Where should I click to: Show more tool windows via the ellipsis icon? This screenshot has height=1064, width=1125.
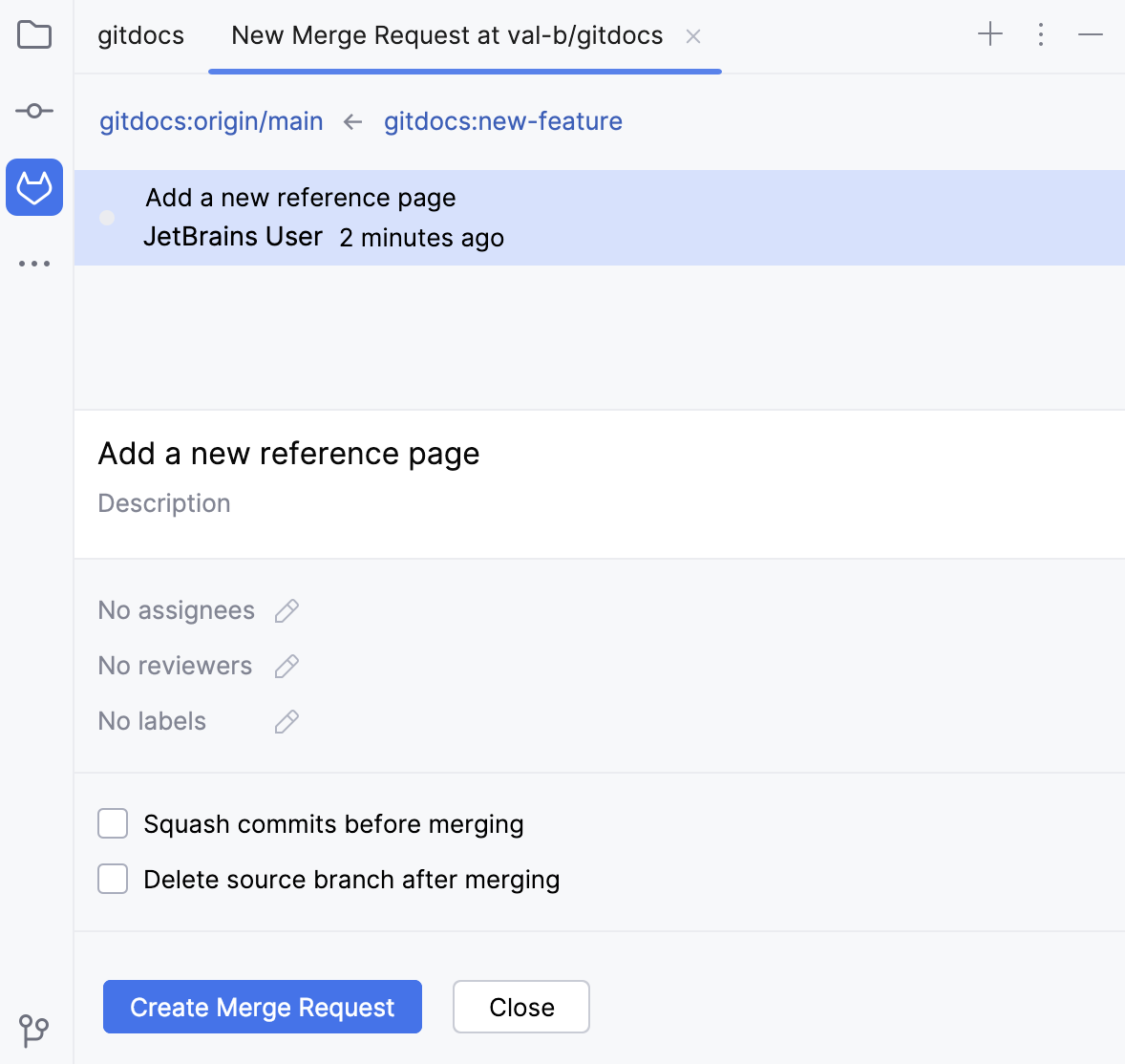(34, 263)
